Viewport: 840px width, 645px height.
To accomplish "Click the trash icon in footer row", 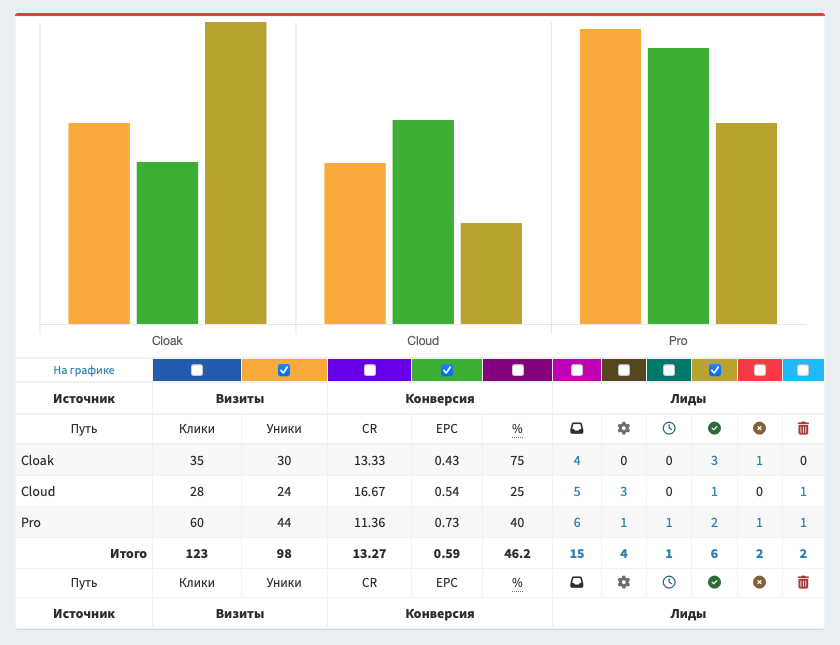I will pyautogui.click(x=803, y=582).
